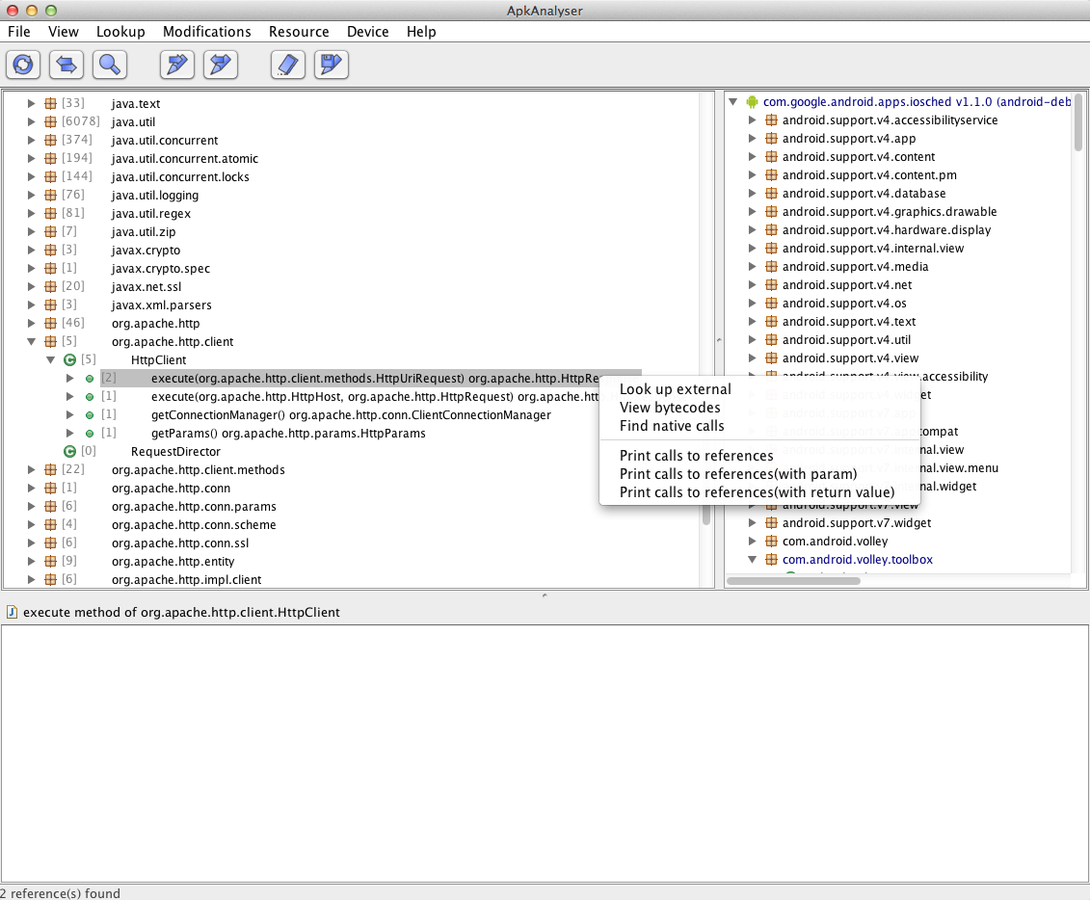Screen dimensions: 1090x900
Task: Choose Print calls to references menu entry
Action: (x=760, y=456)
